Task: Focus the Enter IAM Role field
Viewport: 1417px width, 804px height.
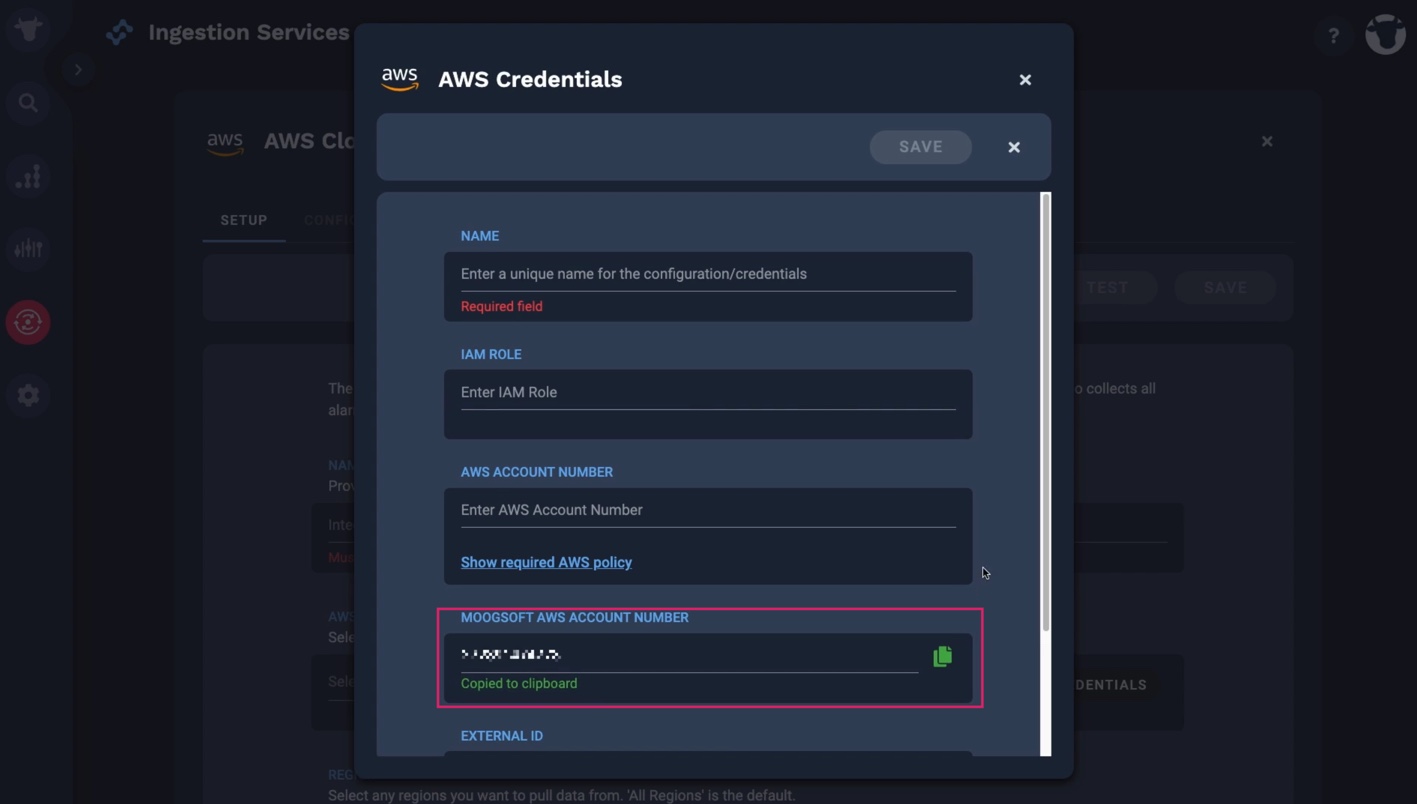Action: (708, 392)
